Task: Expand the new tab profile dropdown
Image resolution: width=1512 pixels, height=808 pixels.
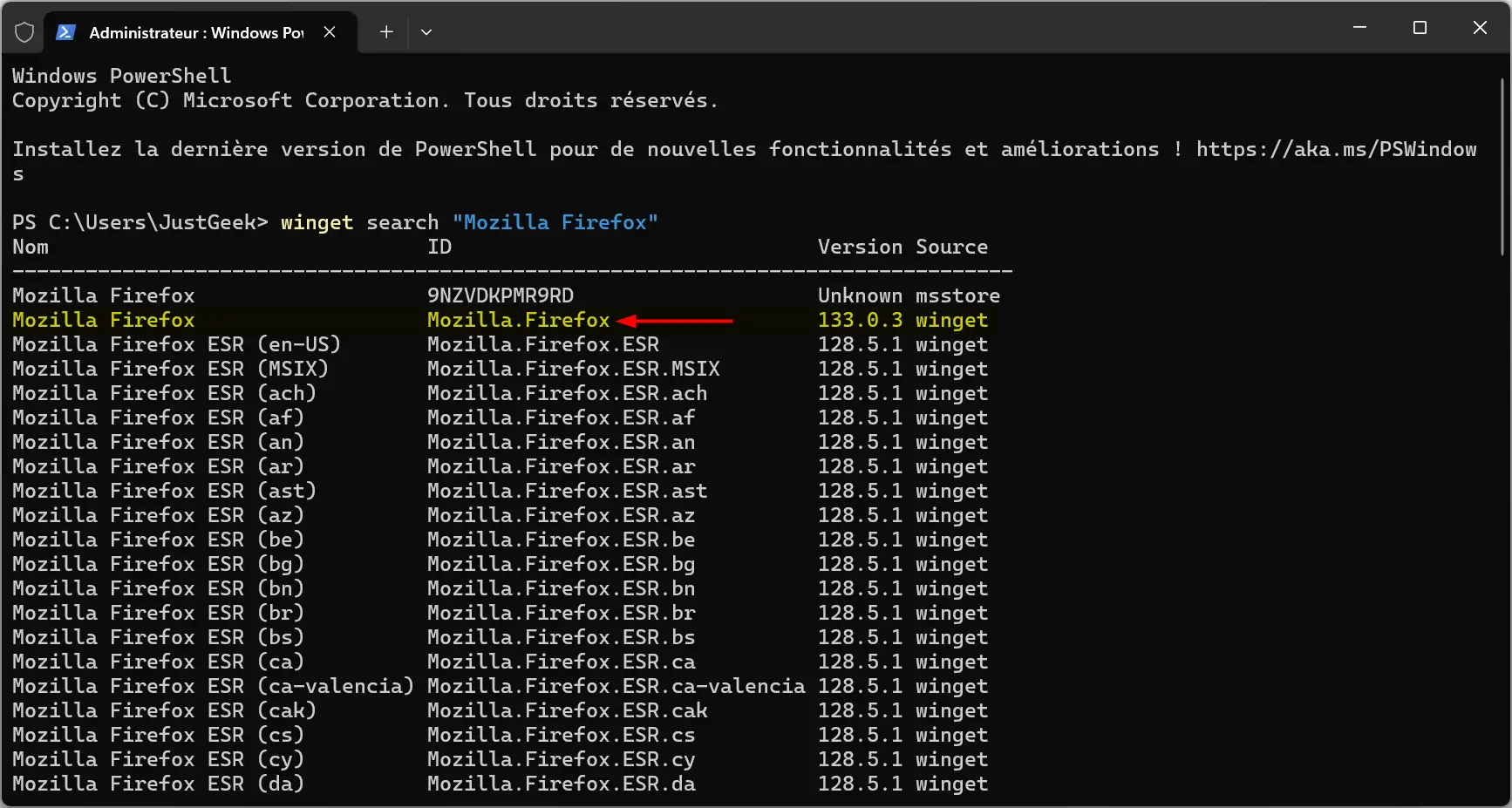Action: click(x=426, y=32)
